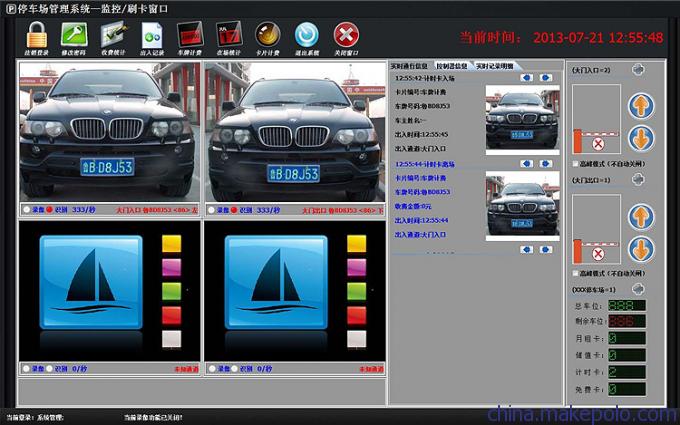Click the remaining spaces (剩余车位) red LED display

point(627,321)
